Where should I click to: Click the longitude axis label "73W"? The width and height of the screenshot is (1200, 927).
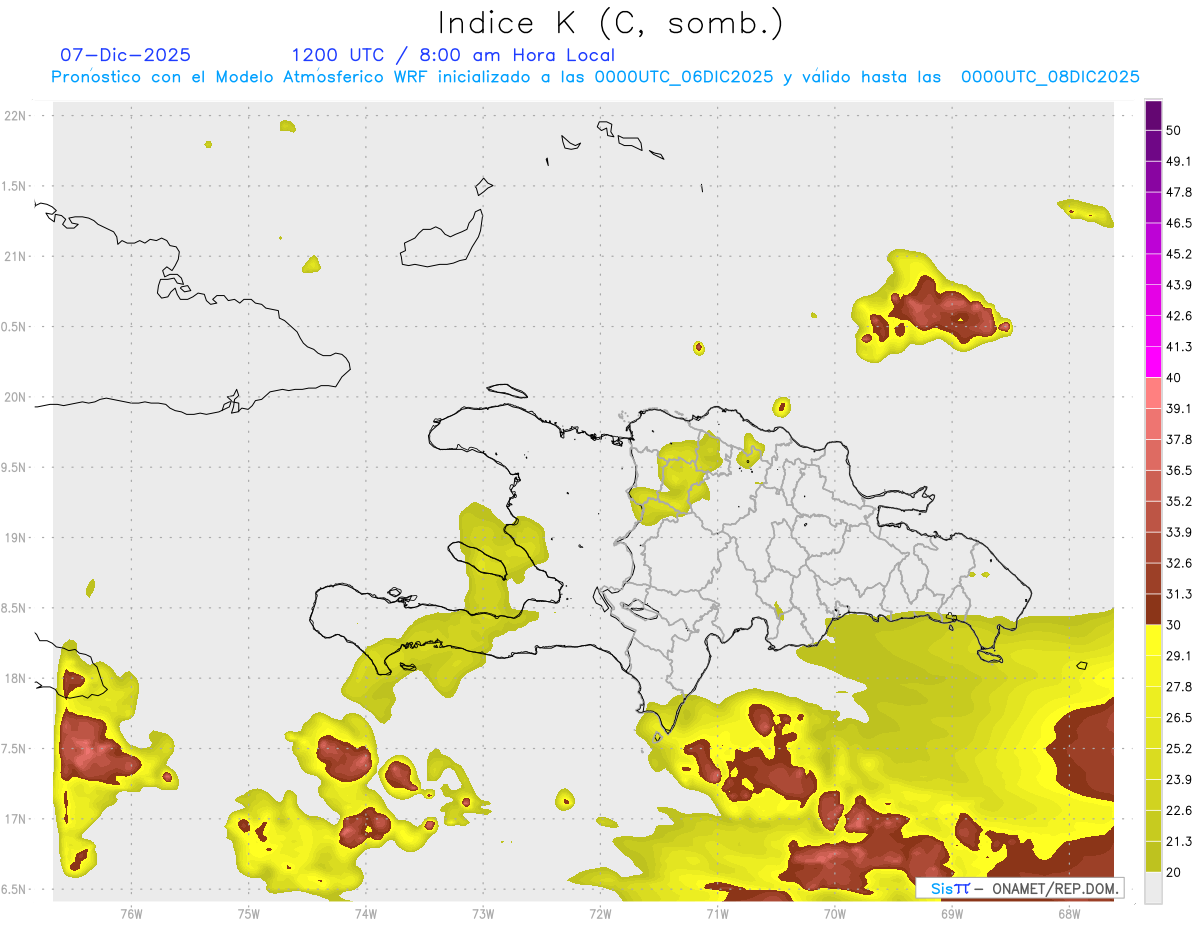click(x=483, y=913)
